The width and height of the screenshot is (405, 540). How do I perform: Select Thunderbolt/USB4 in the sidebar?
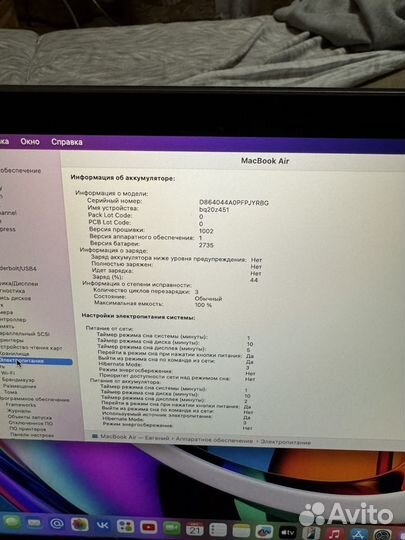pyautogui.click(x=18, y=268)
